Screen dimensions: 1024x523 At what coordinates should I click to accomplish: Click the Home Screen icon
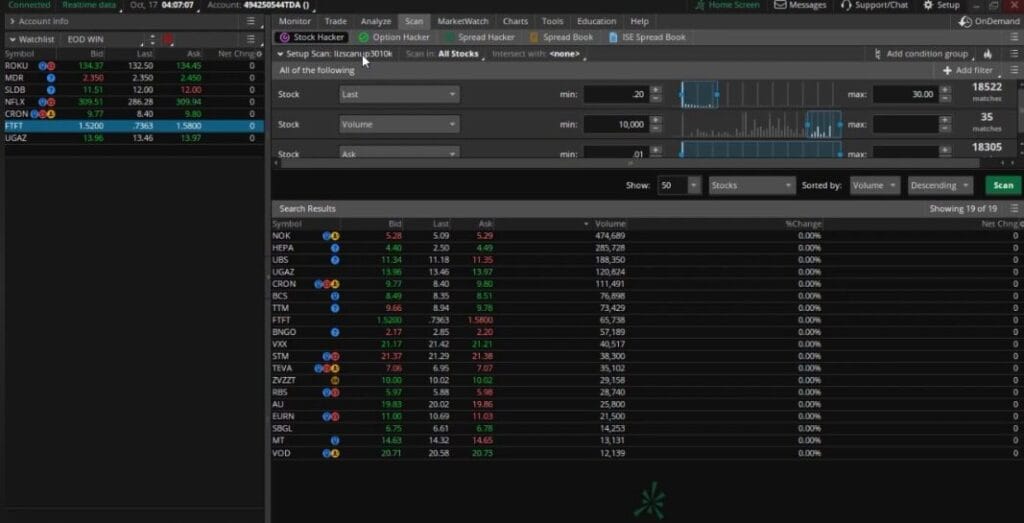coord(700,5)
